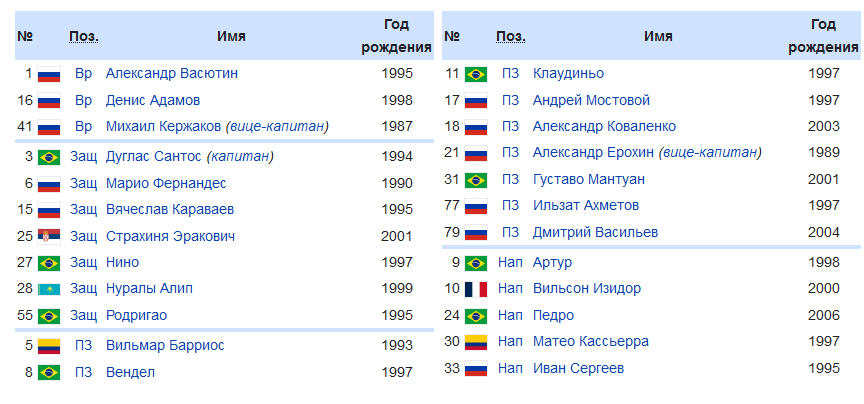This screenshot has height=404, width=864.
Task: Open the Поз. header link in right table
Action: pyautogui.click(x=511, y=36)
